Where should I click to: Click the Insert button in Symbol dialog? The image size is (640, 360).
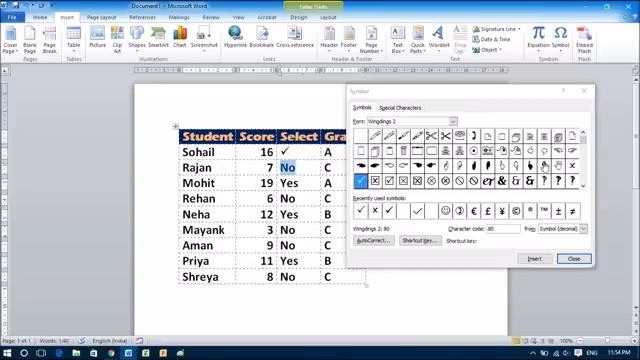535,259
